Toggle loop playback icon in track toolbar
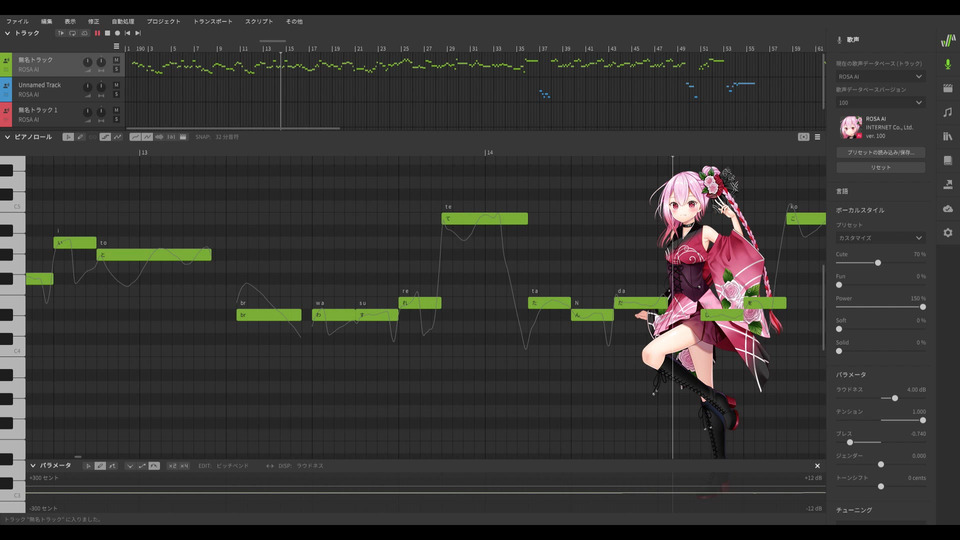 72,33
